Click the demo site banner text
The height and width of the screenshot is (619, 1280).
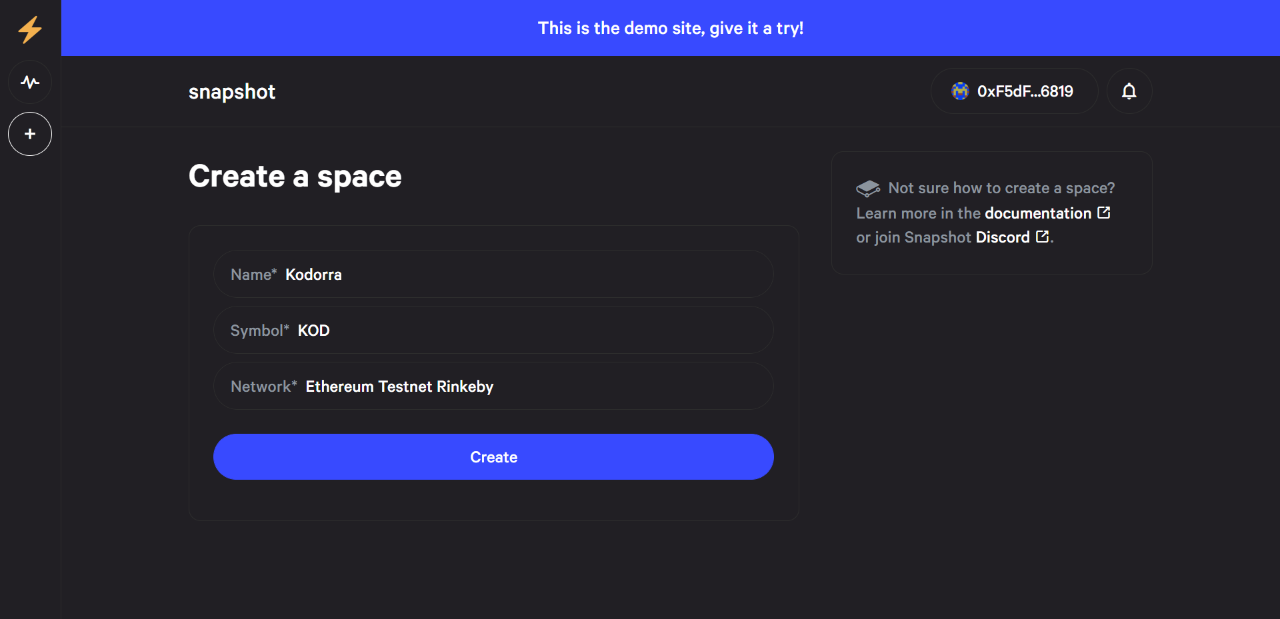coord(671,28)
